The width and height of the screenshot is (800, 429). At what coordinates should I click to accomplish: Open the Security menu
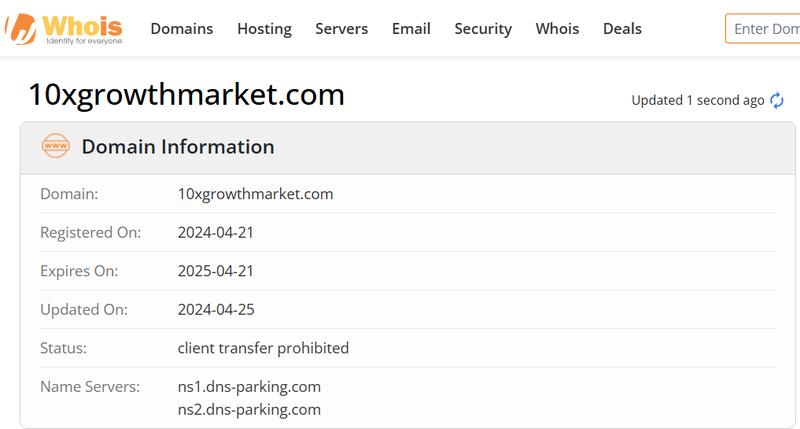(x=483, y=29)
